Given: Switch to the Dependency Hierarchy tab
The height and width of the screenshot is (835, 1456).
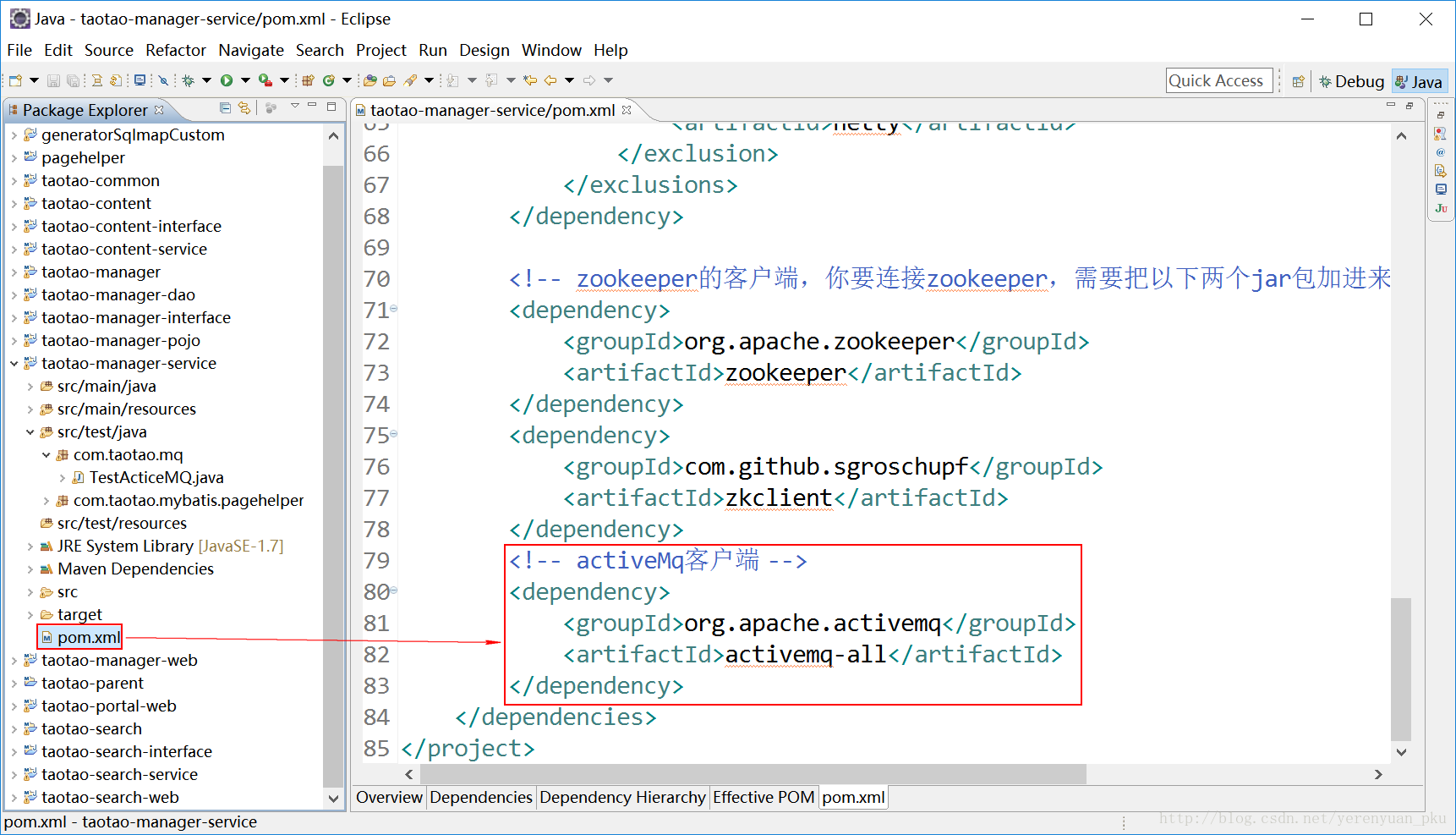Looking at the screenshot, I should tap(622, 797).
